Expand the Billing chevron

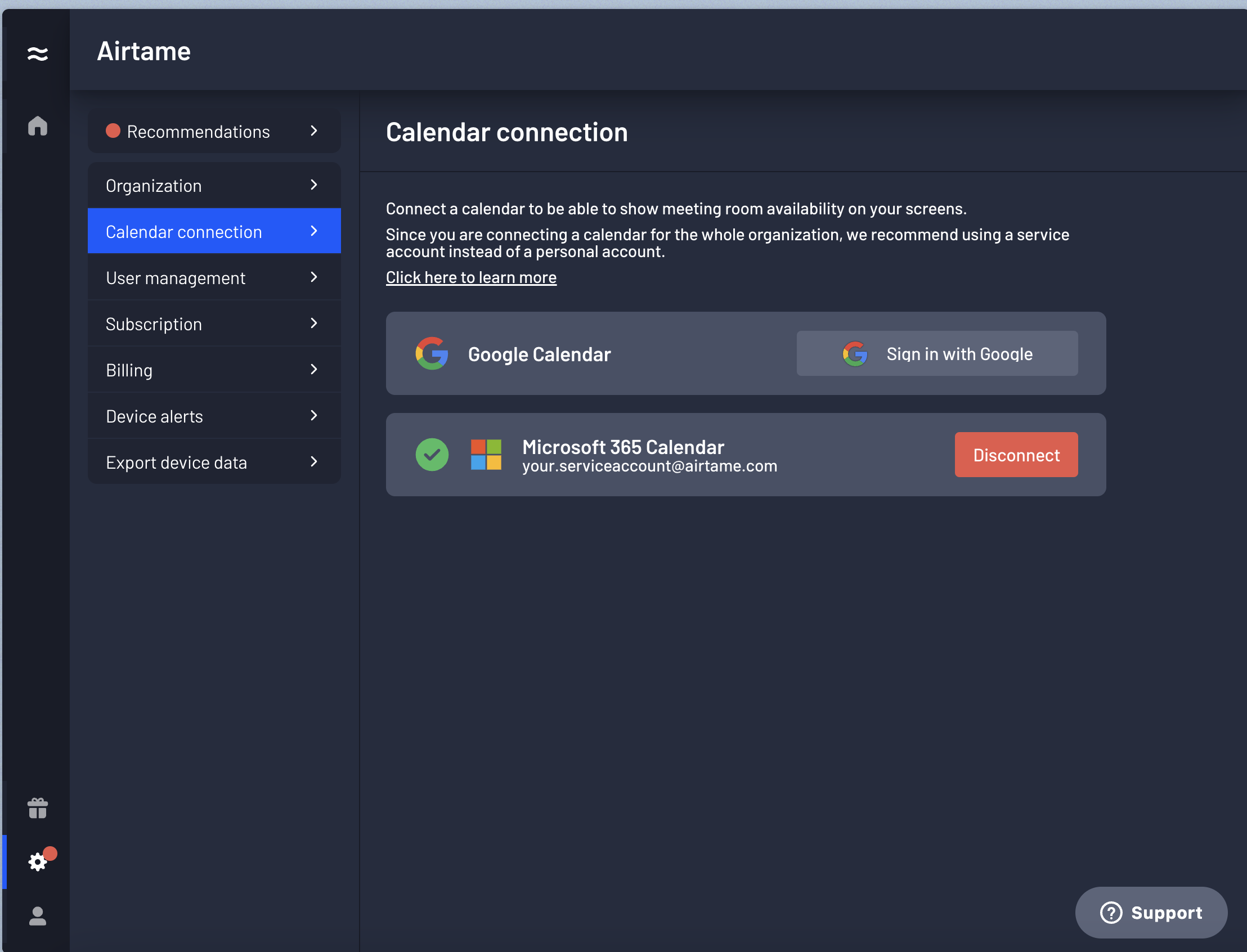coord(314,370)
